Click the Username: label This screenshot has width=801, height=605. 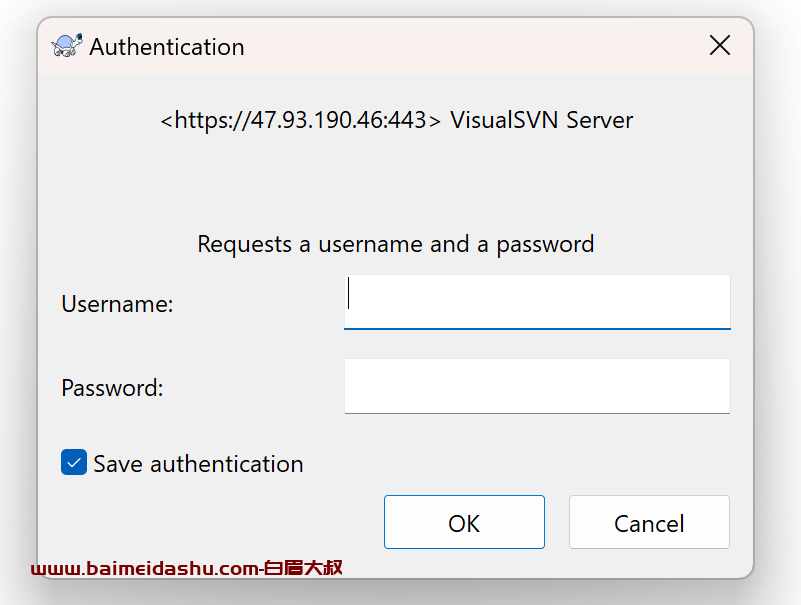coord(117,304)
